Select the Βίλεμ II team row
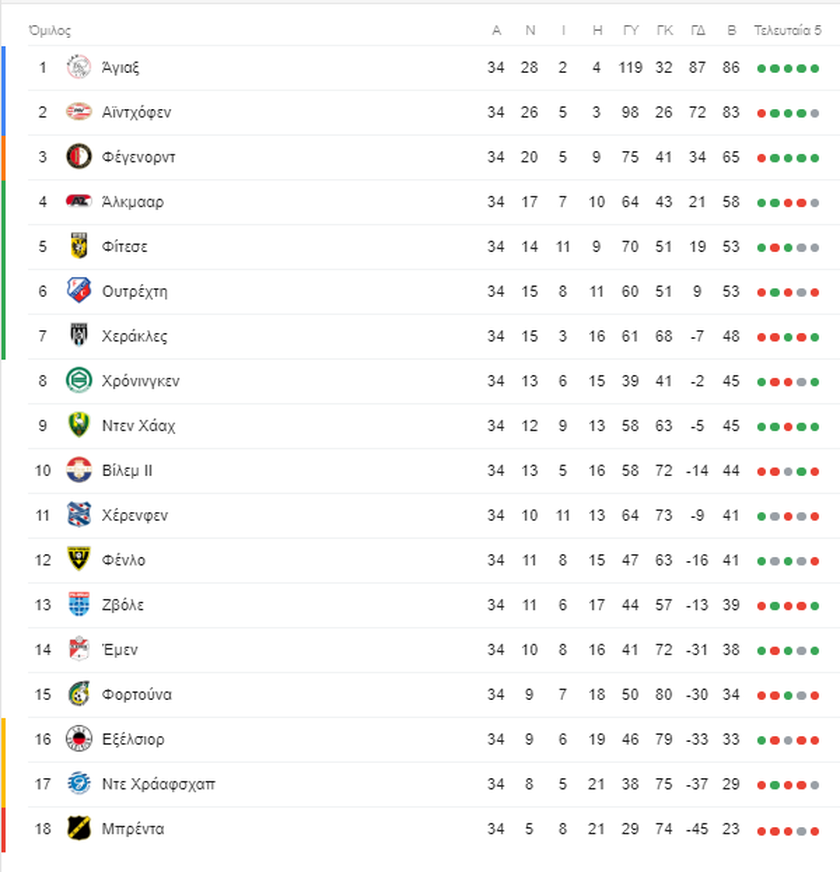This screenshot has width=840, height=872. 433,470
